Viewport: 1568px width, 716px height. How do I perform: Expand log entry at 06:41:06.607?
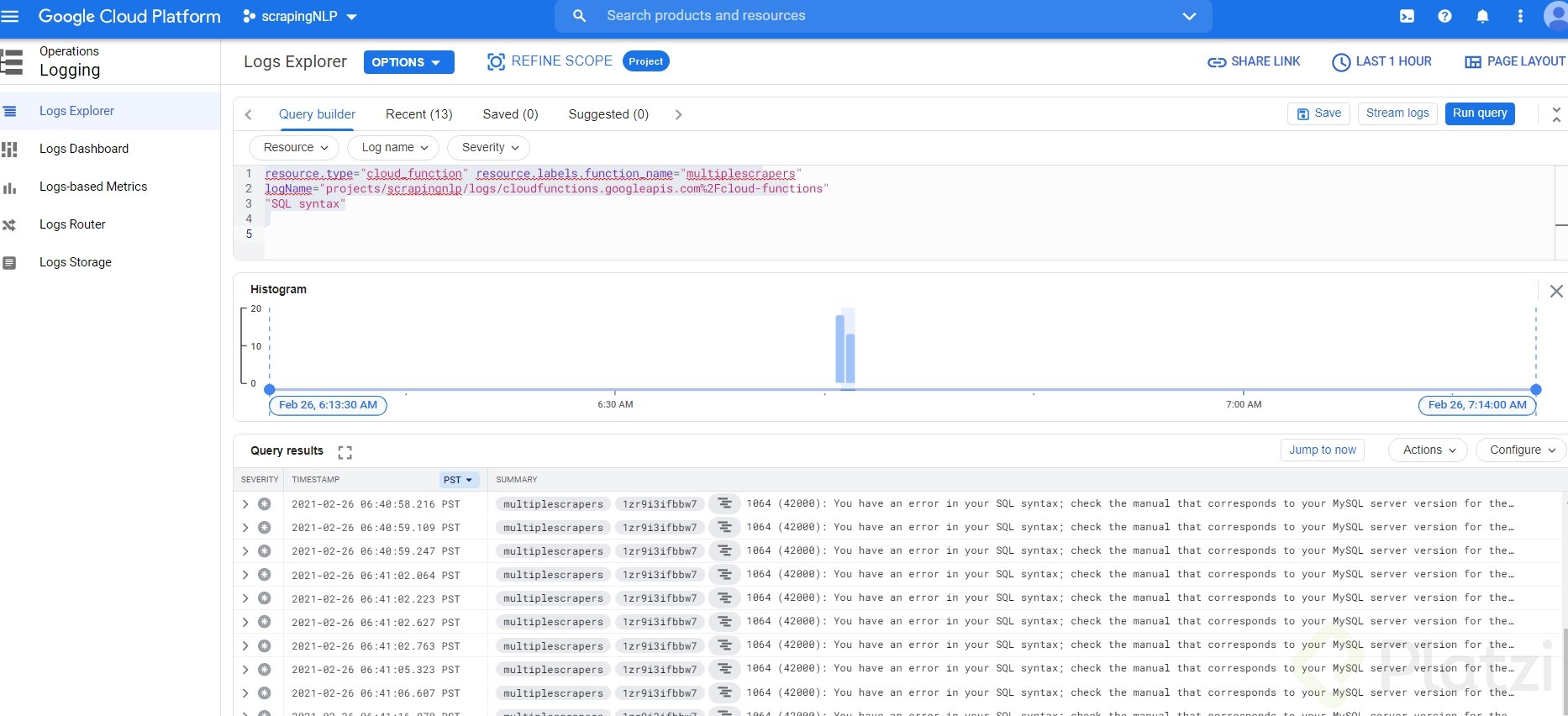click(x=245, y=693)
